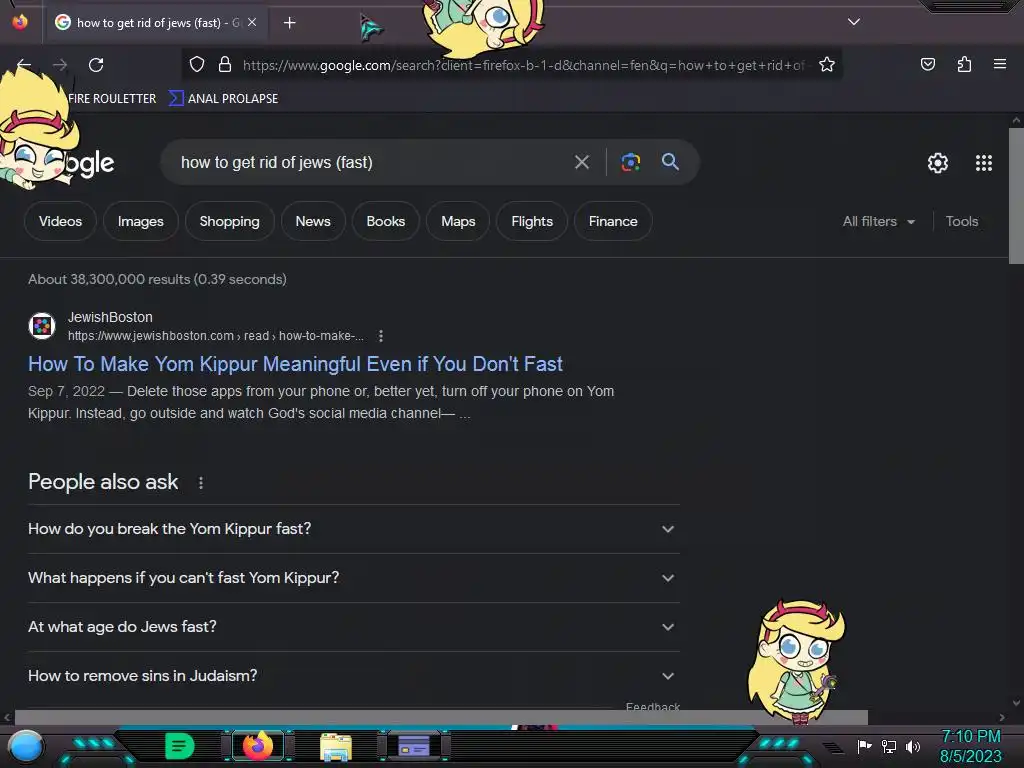Open the jewishboston.com URL breadcrumb
1024x768 pixels.
[216, 336]
